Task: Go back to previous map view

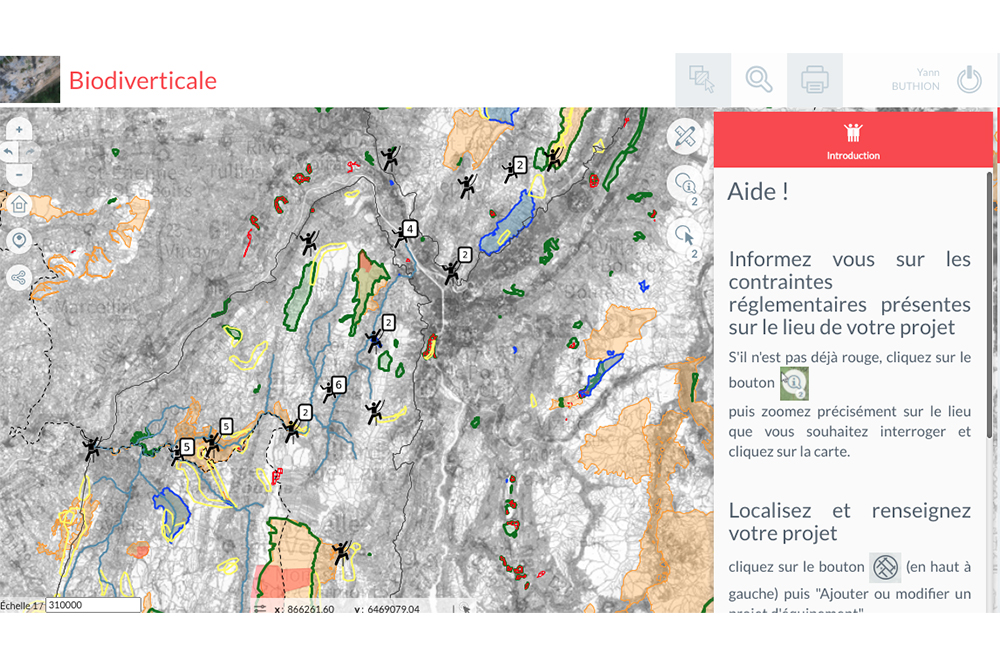Action: coord(9,152)
